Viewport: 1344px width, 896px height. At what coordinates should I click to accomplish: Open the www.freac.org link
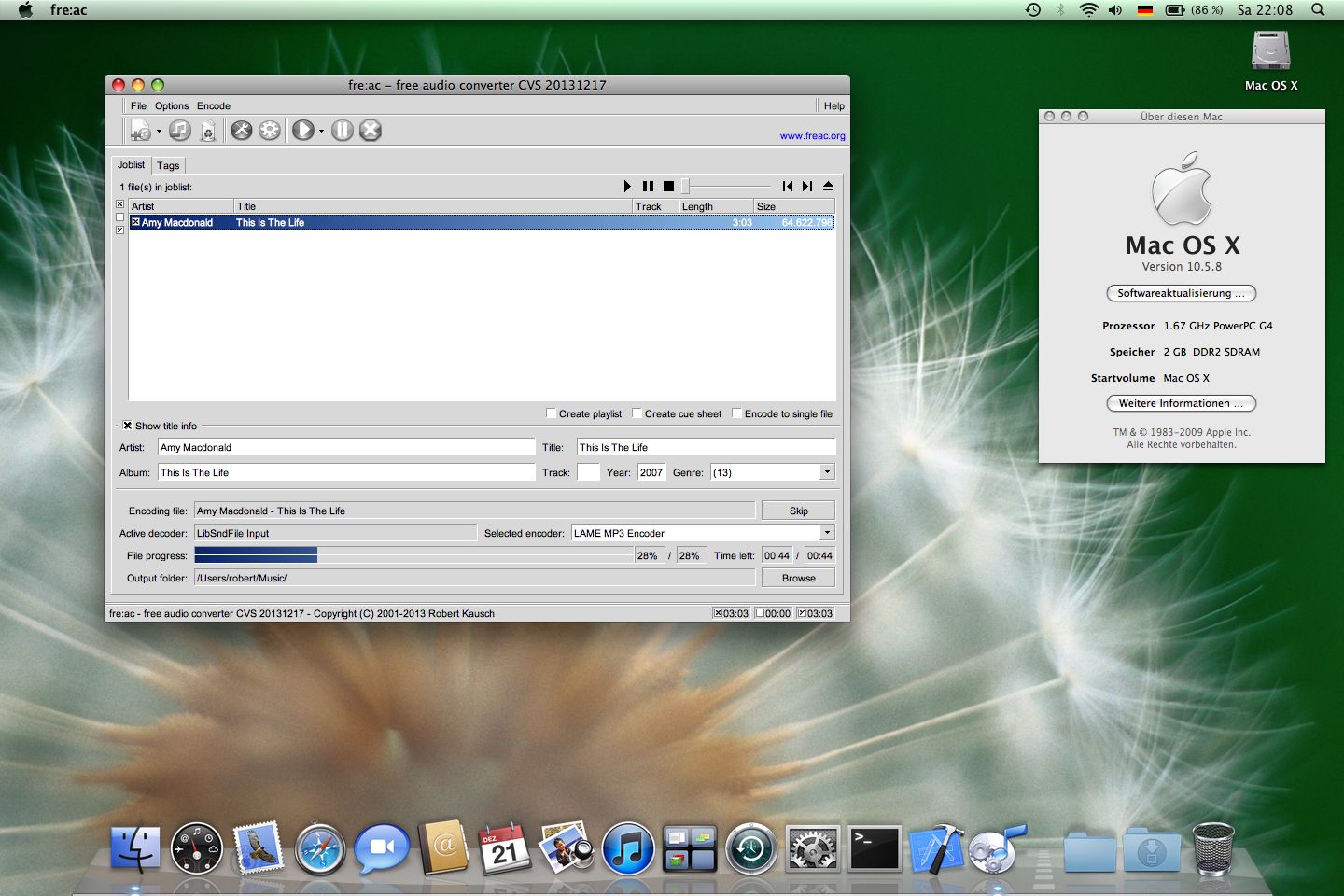coord(813,136)
